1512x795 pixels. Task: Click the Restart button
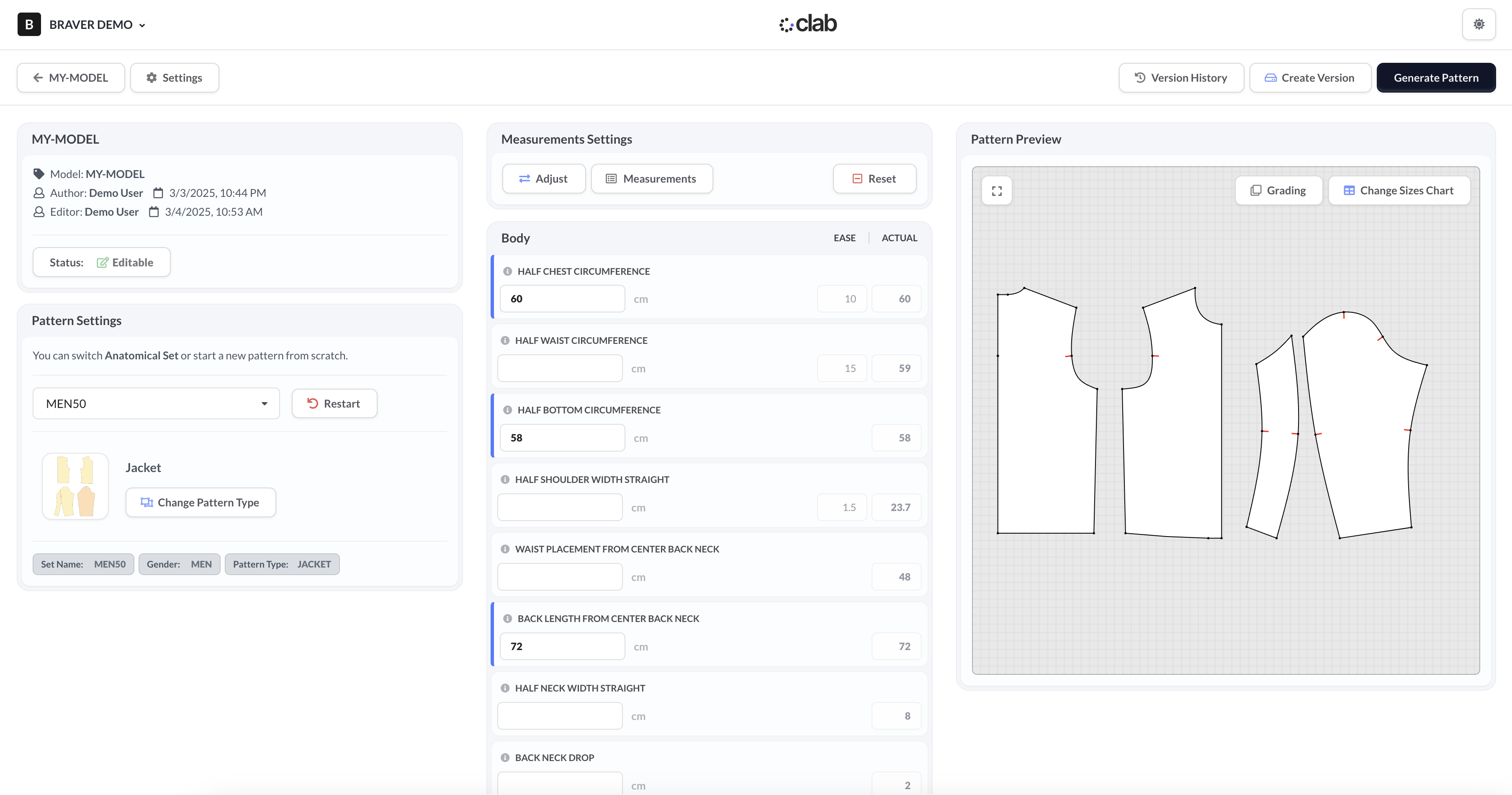(334, 403)
